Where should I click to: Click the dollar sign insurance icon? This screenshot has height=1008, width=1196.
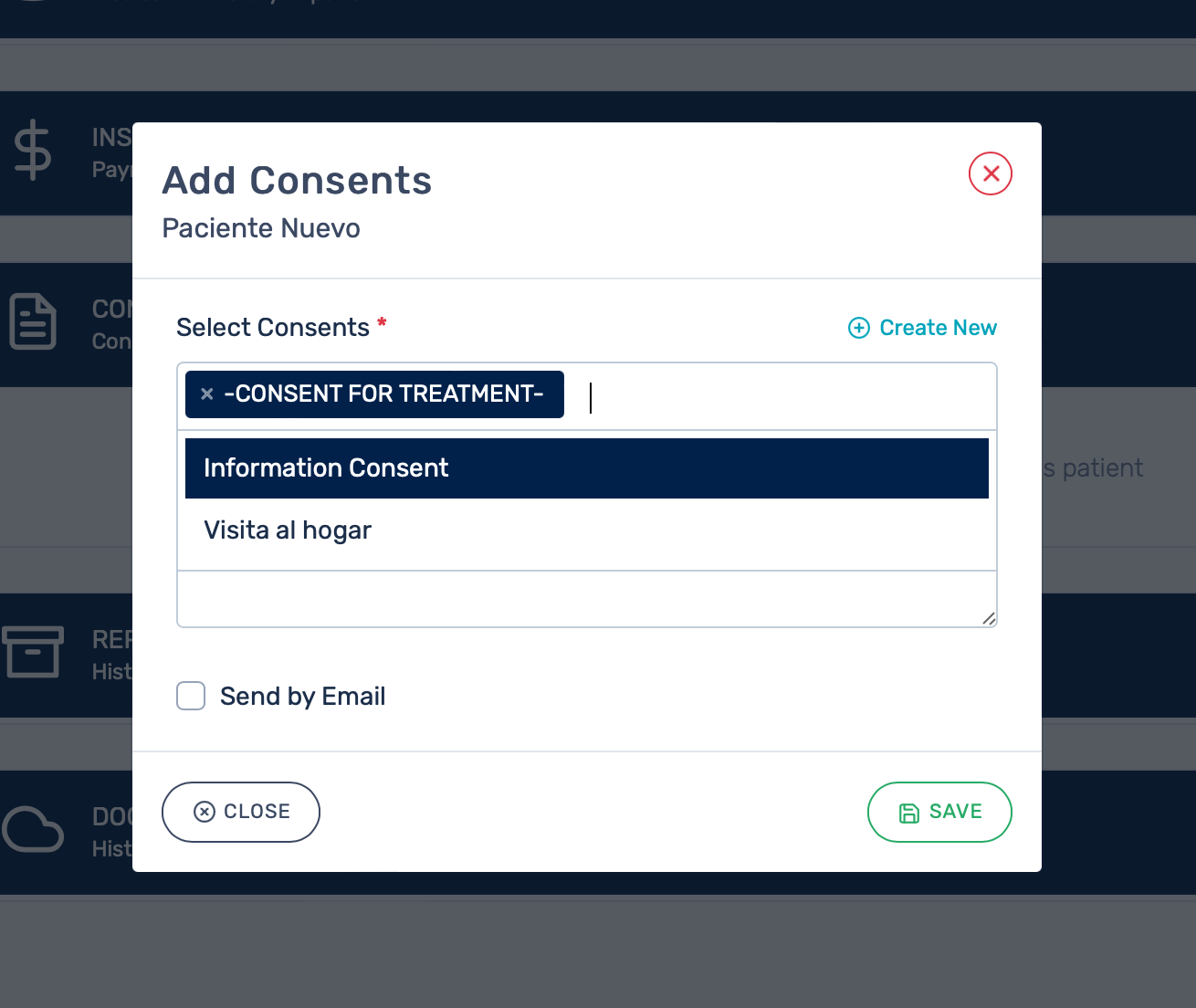33,151
